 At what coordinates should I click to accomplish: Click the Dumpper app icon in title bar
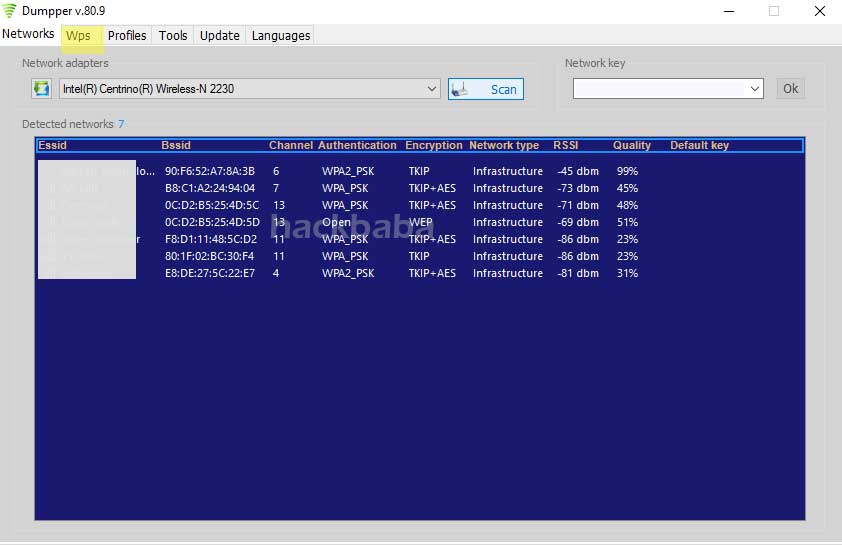[x=9, y=11]
